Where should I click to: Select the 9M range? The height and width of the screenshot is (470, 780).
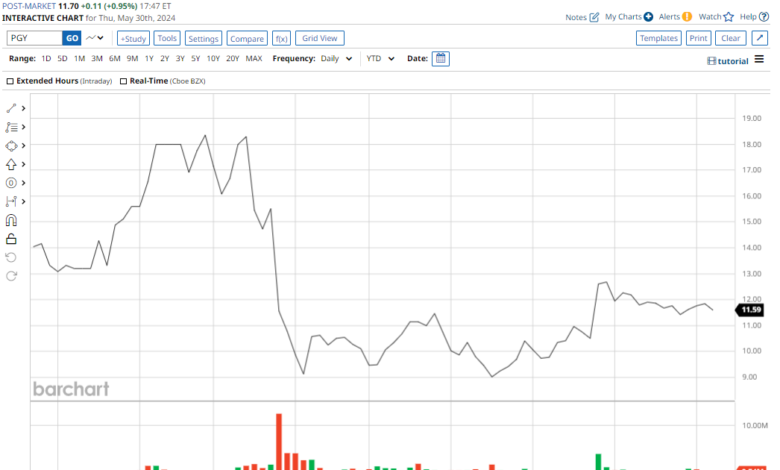click(x=132, y=59)
